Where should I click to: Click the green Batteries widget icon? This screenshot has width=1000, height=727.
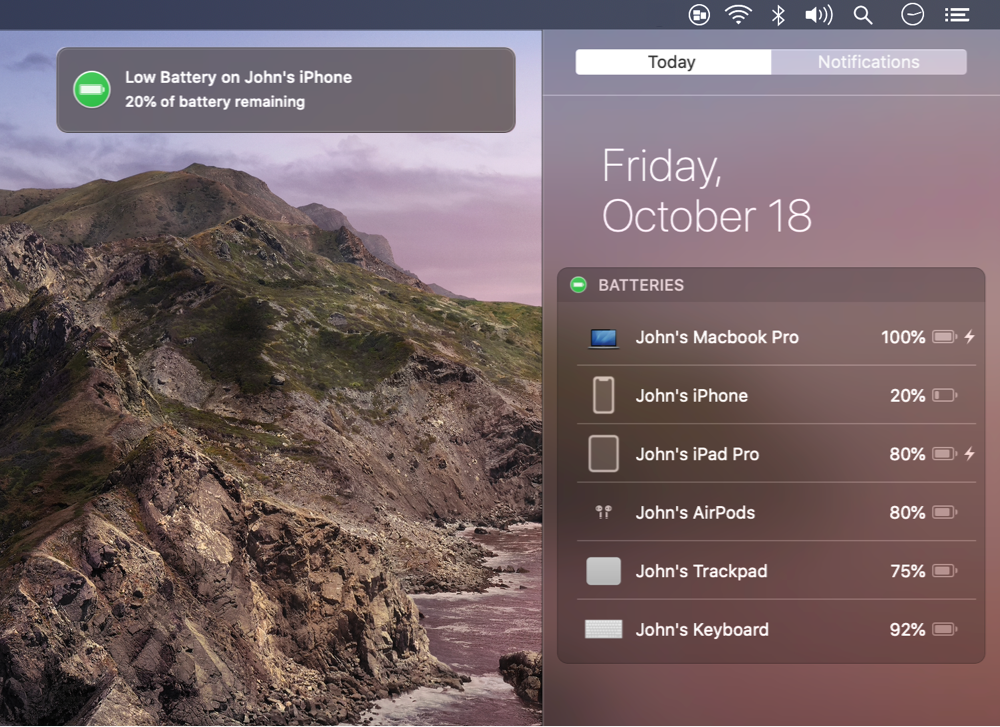(x=578, y=285)
